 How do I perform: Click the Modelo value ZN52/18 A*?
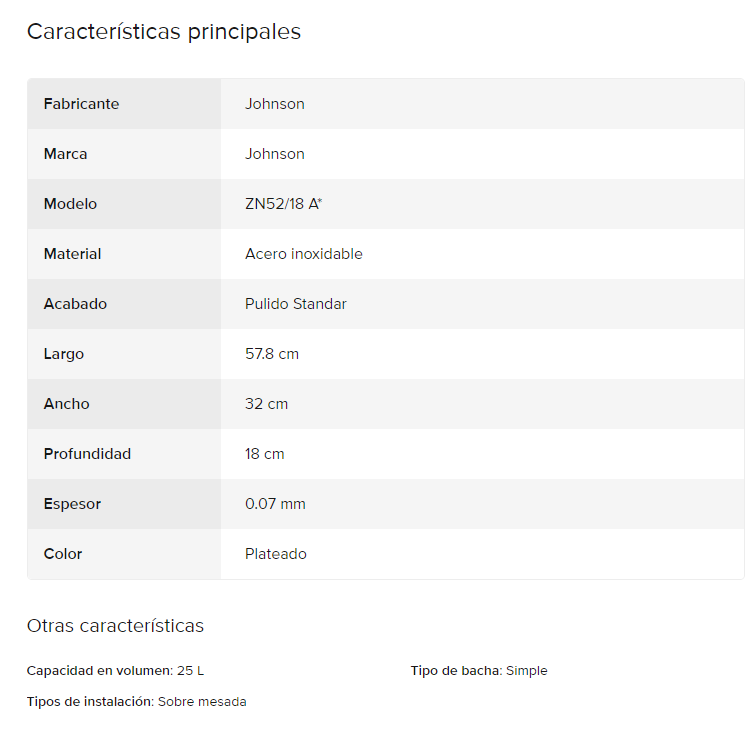pyautogui.click(x=283, y=204)
